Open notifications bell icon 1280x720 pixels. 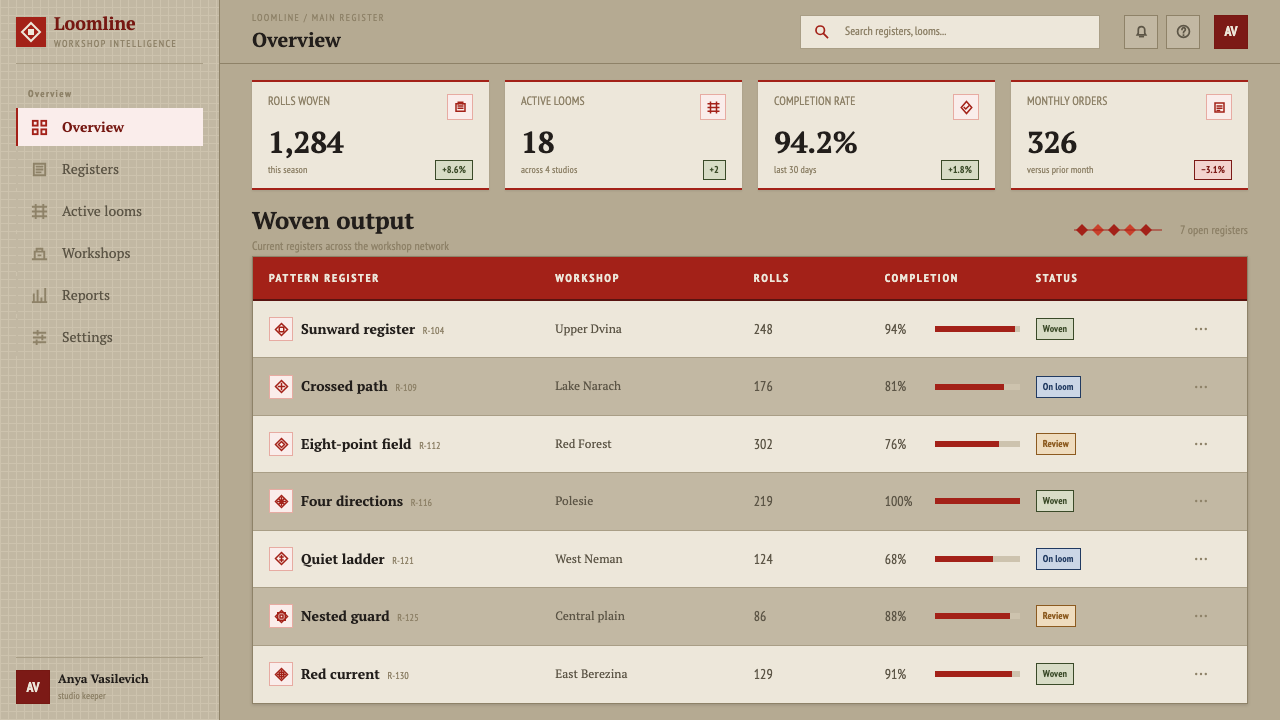click(1141, 32)
